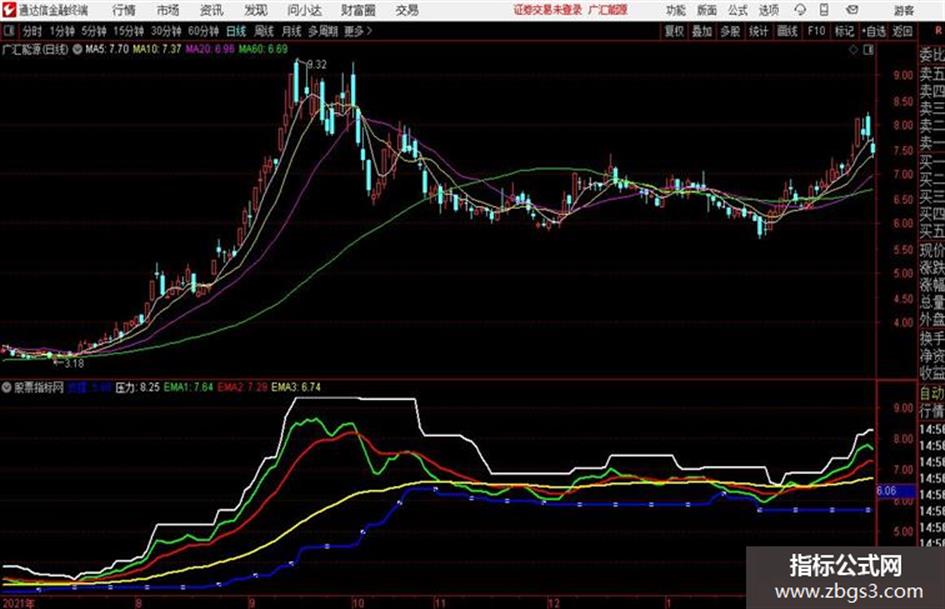Open the 公式 menu
The image size is (945, 609).
point(738,10)
